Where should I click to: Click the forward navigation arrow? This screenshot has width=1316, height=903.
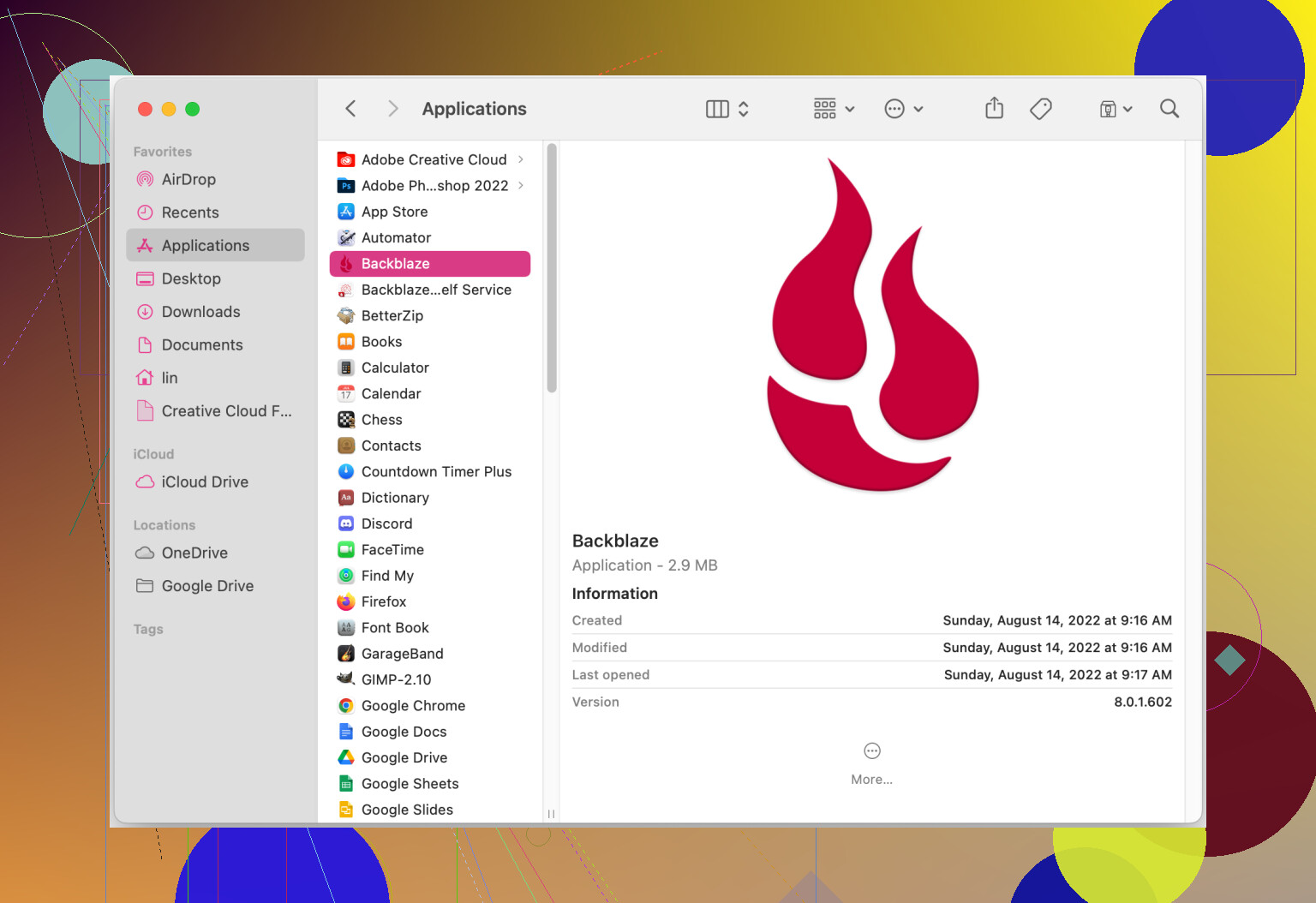[x=392, y=109]
